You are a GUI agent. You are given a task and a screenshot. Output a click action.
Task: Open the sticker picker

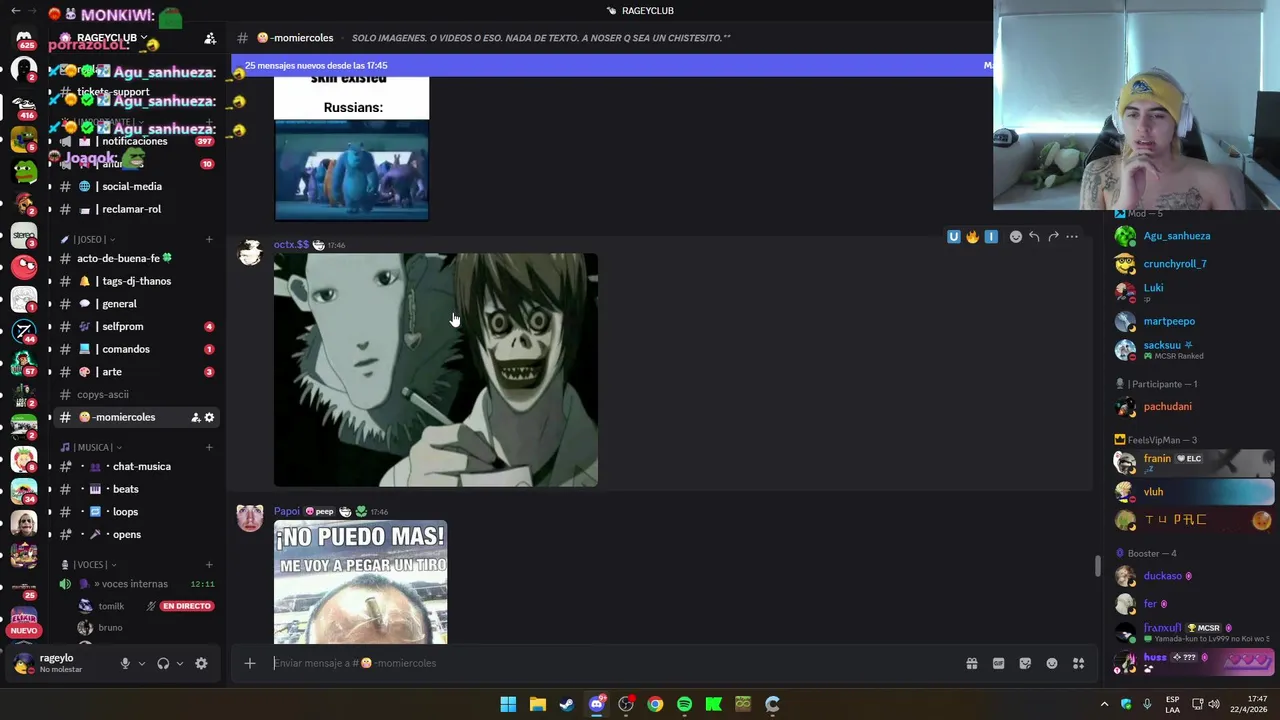click(x=1025, y=663)
